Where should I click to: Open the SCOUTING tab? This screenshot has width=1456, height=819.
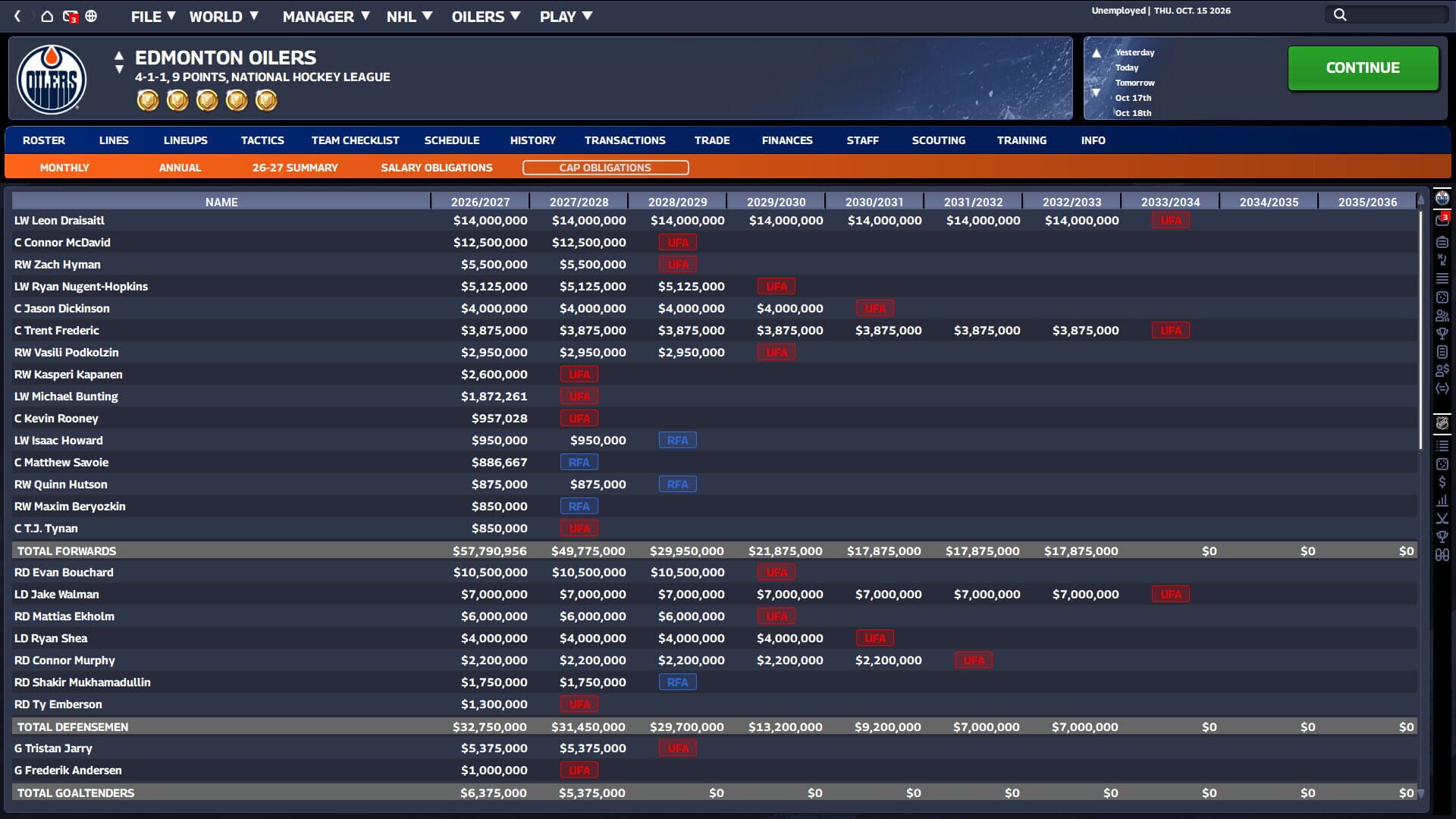coord(939,140)
